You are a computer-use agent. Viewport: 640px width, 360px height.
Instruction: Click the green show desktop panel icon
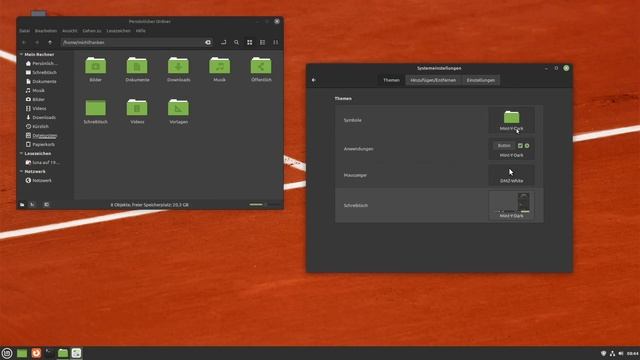click(22, 353)
